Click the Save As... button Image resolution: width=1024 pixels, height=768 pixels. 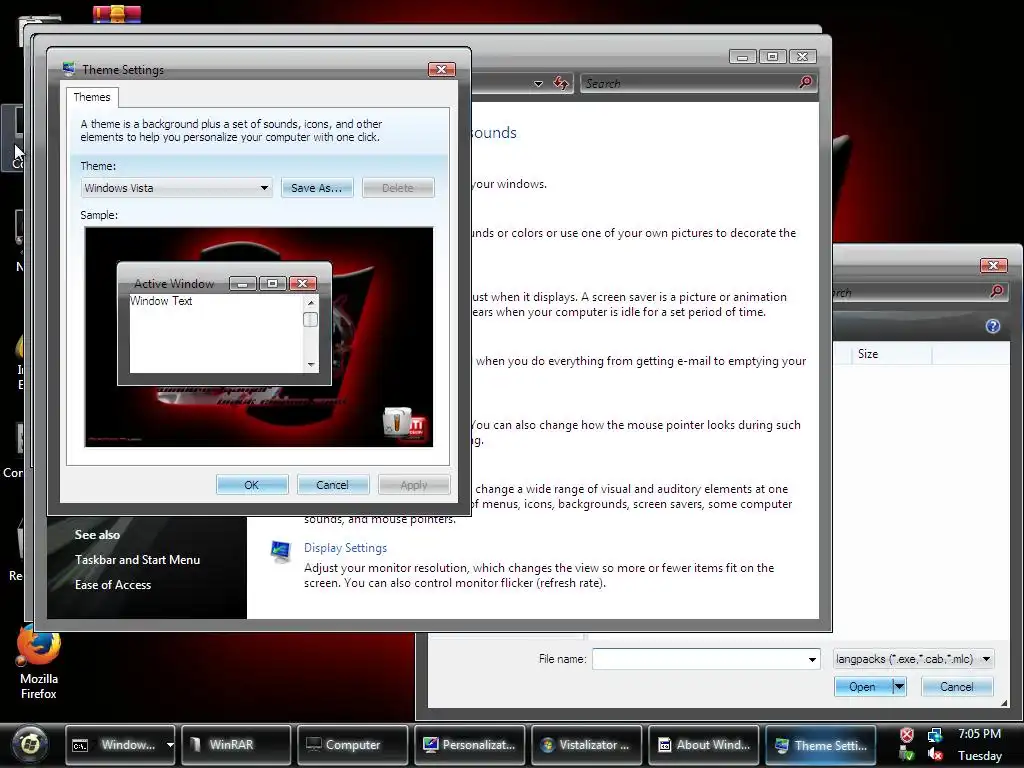point(317,188)
